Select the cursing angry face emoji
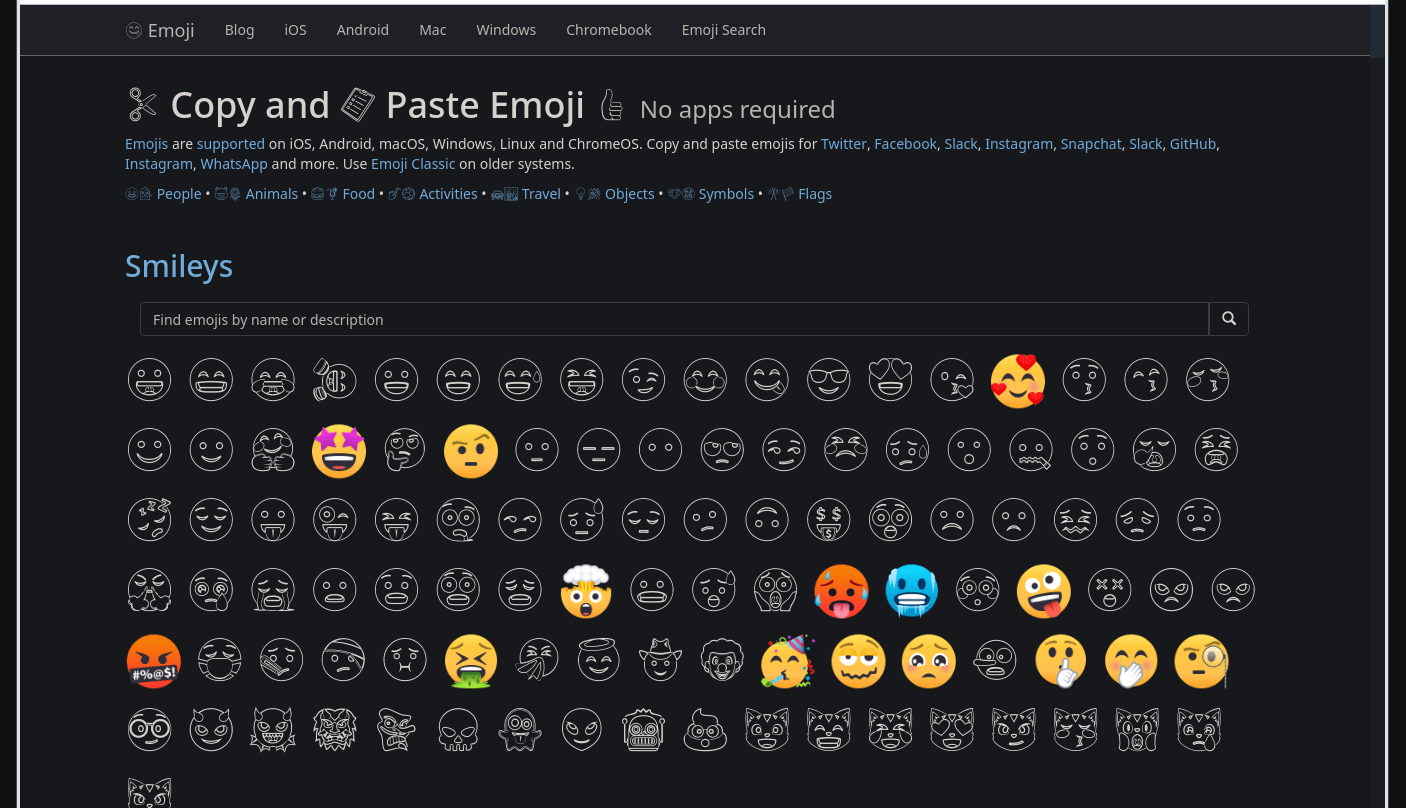The height and width of the screenshot is (808, 1406). tap(153, 661)
